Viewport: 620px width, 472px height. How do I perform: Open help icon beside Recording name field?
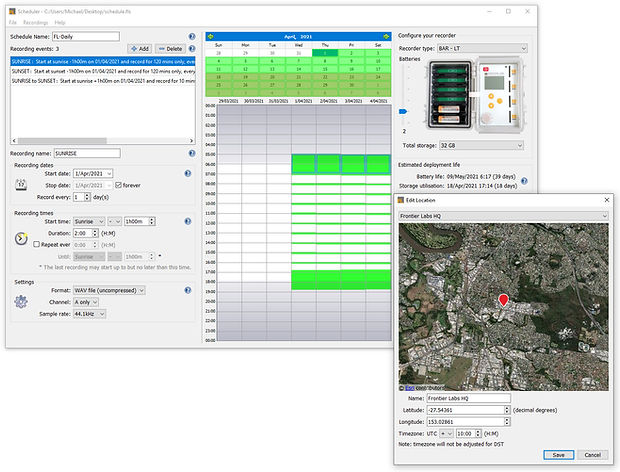(192, 153)
